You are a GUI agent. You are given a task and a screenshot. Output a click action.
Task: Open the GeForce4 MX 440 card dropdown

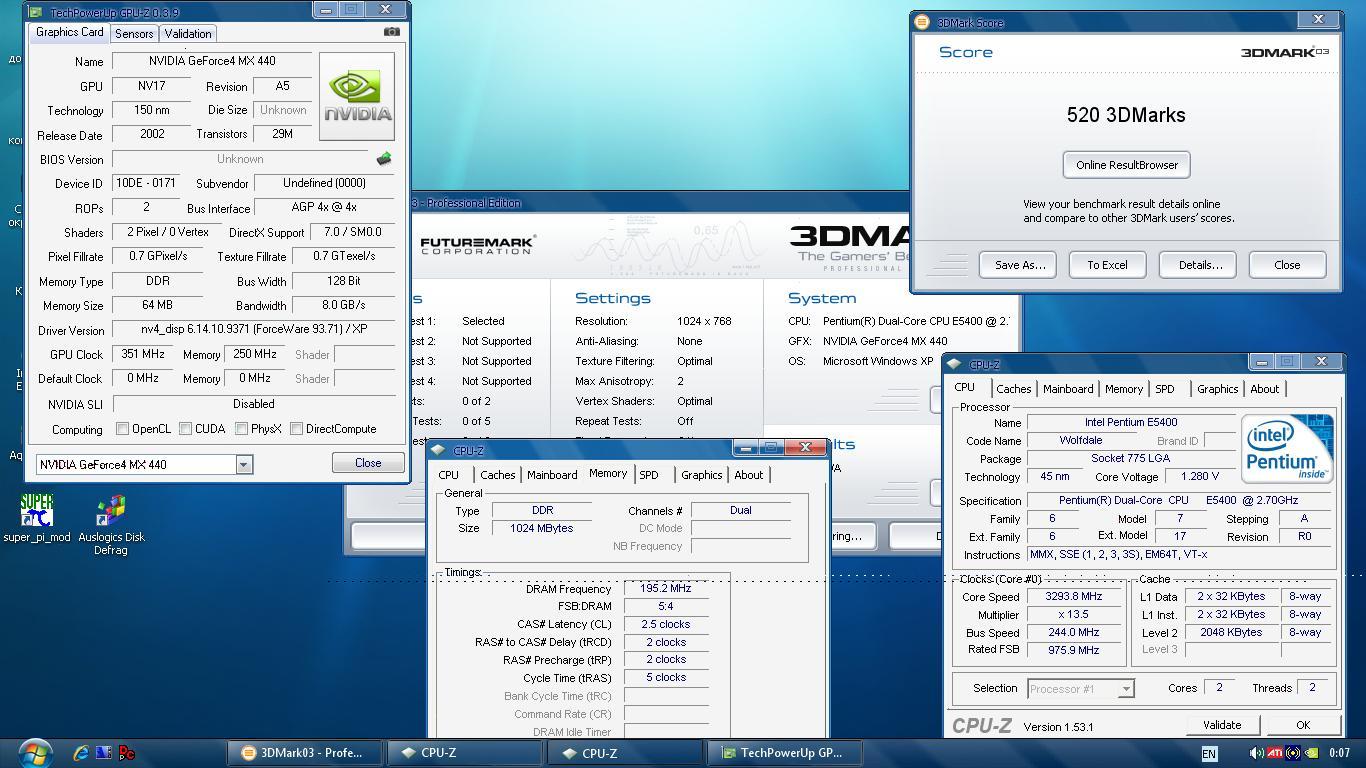pos(243,464)
